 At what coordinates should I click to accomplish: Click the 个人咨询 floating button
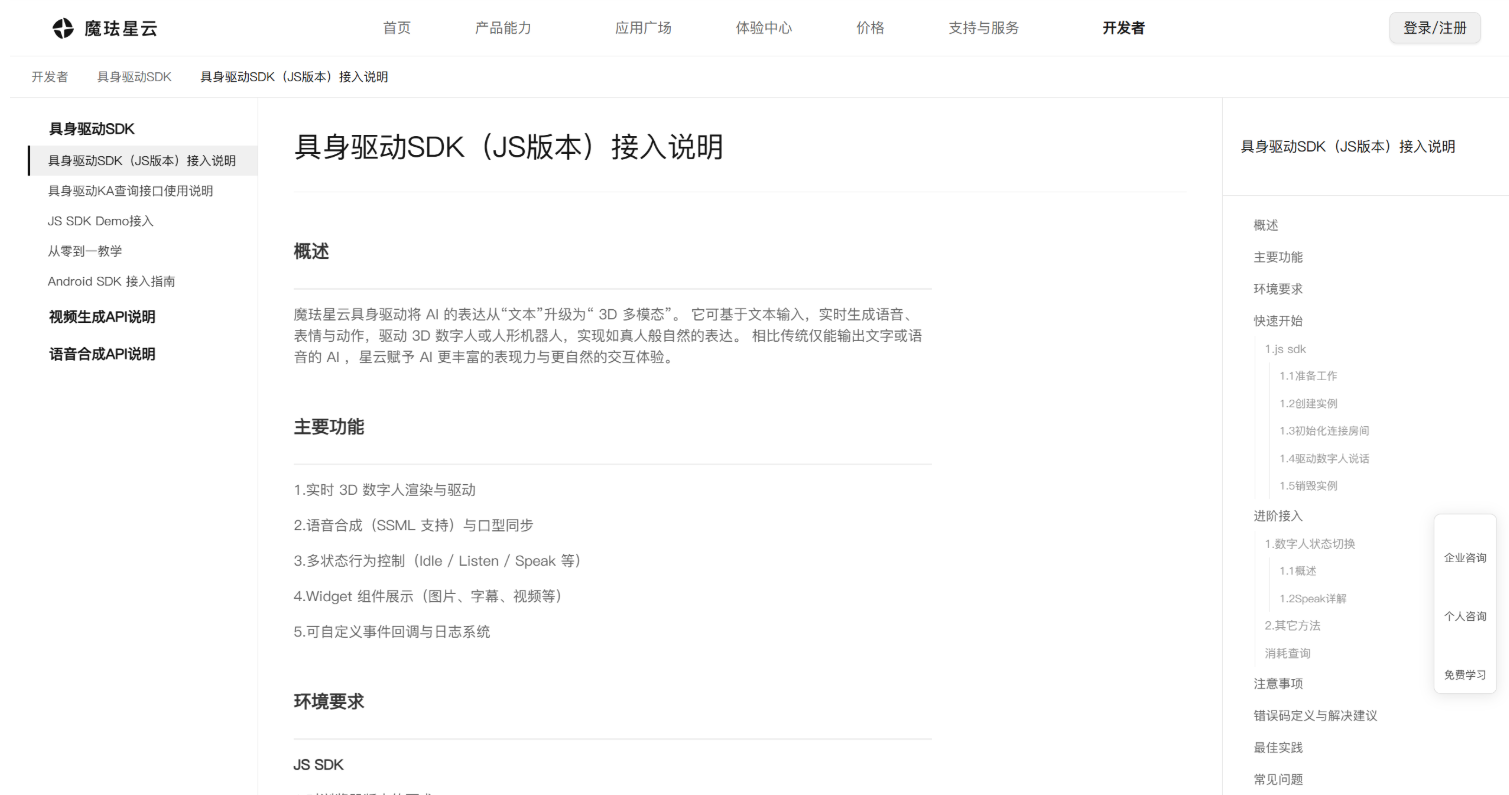pyautogui.click(x=1465, y=617)
